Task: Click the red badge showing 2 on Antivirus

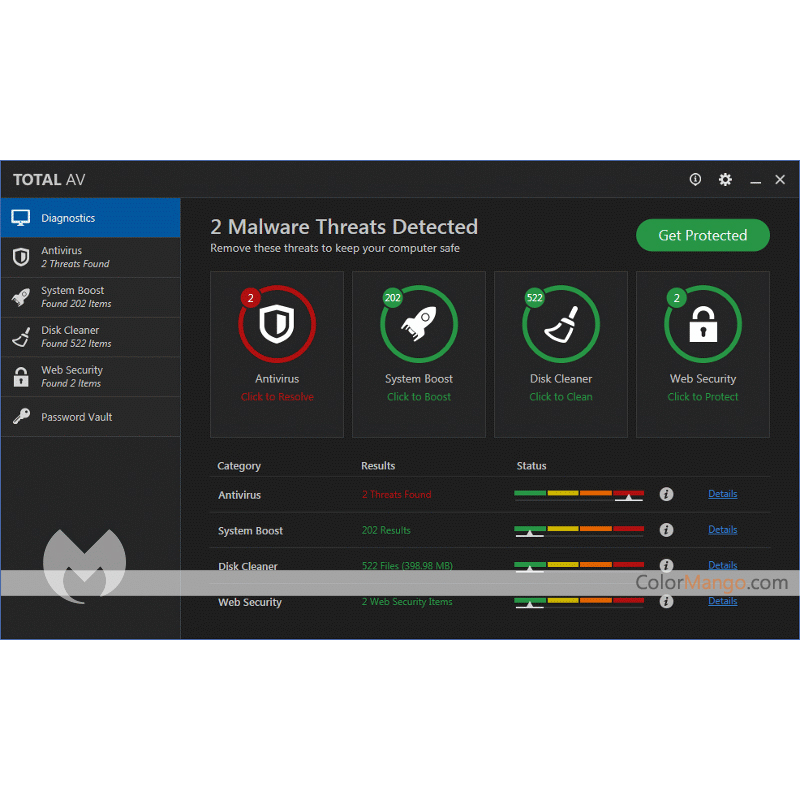Action: tap(251, 298)
